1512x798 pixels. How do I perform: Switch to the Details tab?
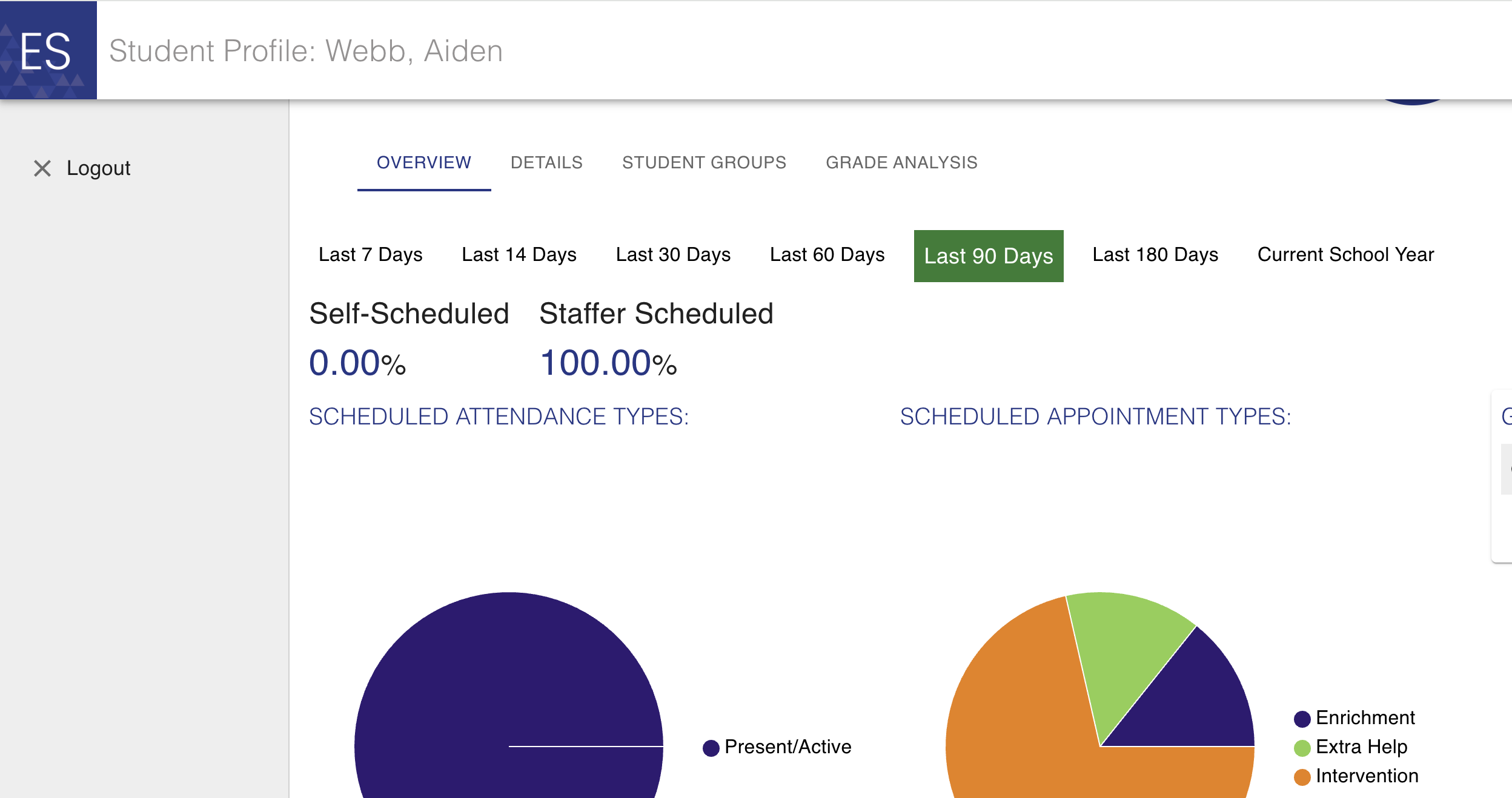click(x=546, y=162)
